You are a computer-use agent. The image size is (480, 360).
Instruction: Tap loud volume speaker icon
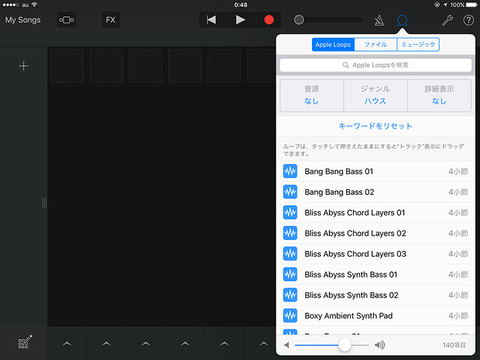click(x=380, y=345)
